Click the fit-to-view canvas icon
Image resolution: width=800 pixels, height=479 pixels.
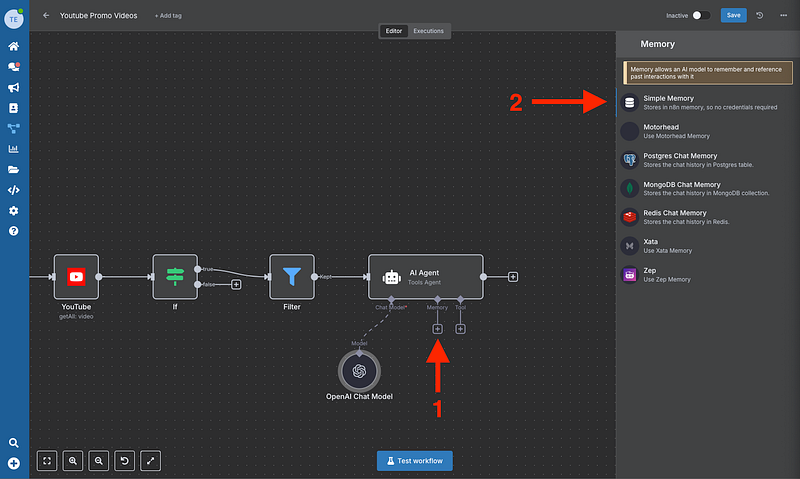pos(47,461)
